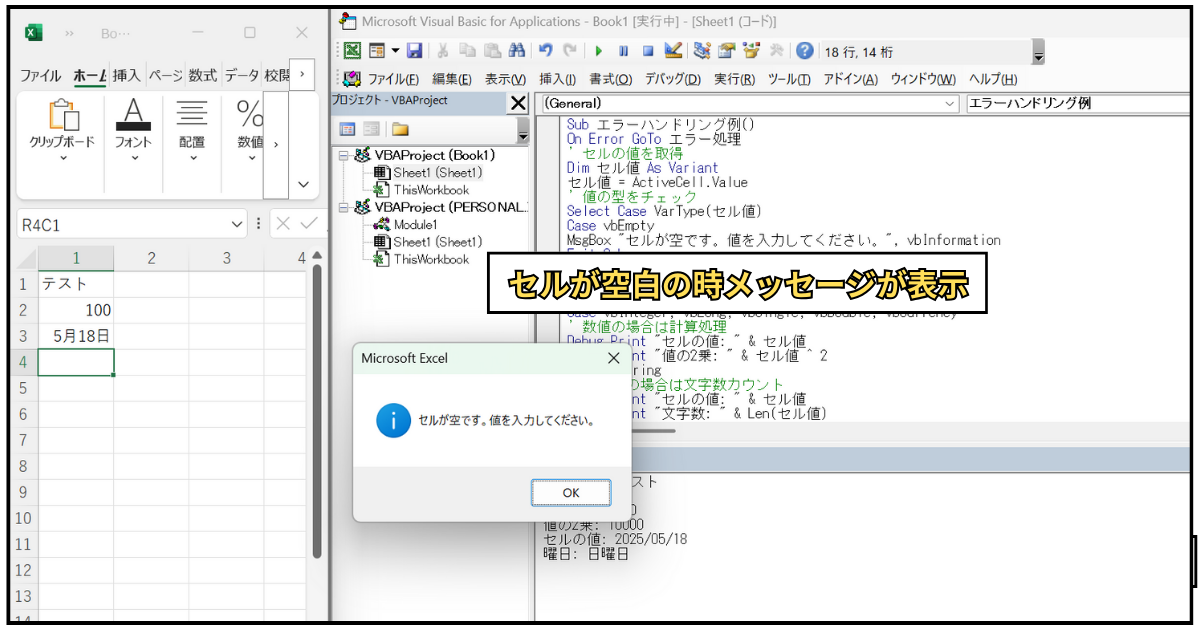
Task: Save the VBA project with the floppy icon
Action: (414, 51)
